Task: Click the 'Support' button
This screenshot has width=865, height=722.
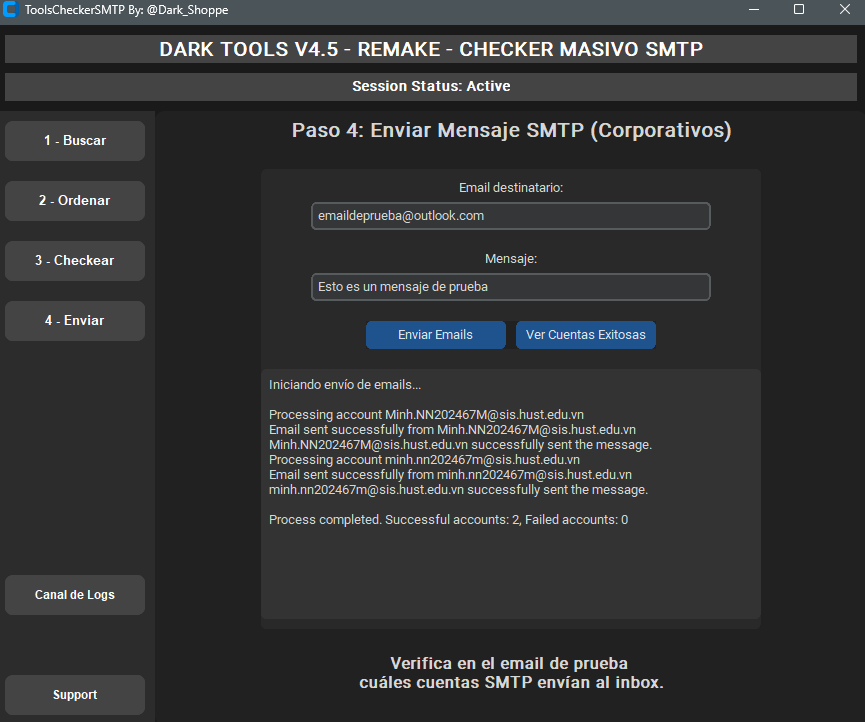Action: pos(74,694)
